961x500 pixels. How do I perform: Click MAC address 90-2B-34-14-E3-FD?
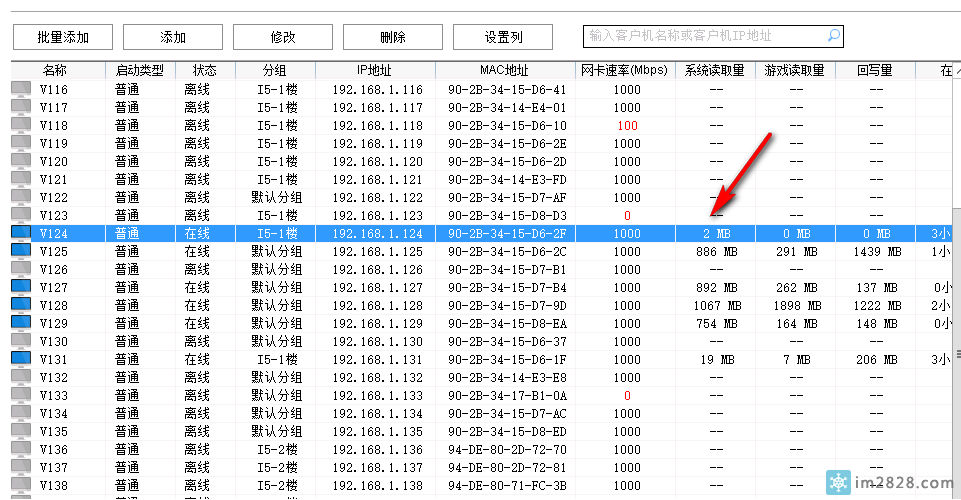pyautogui.click(x=507, y=180)
